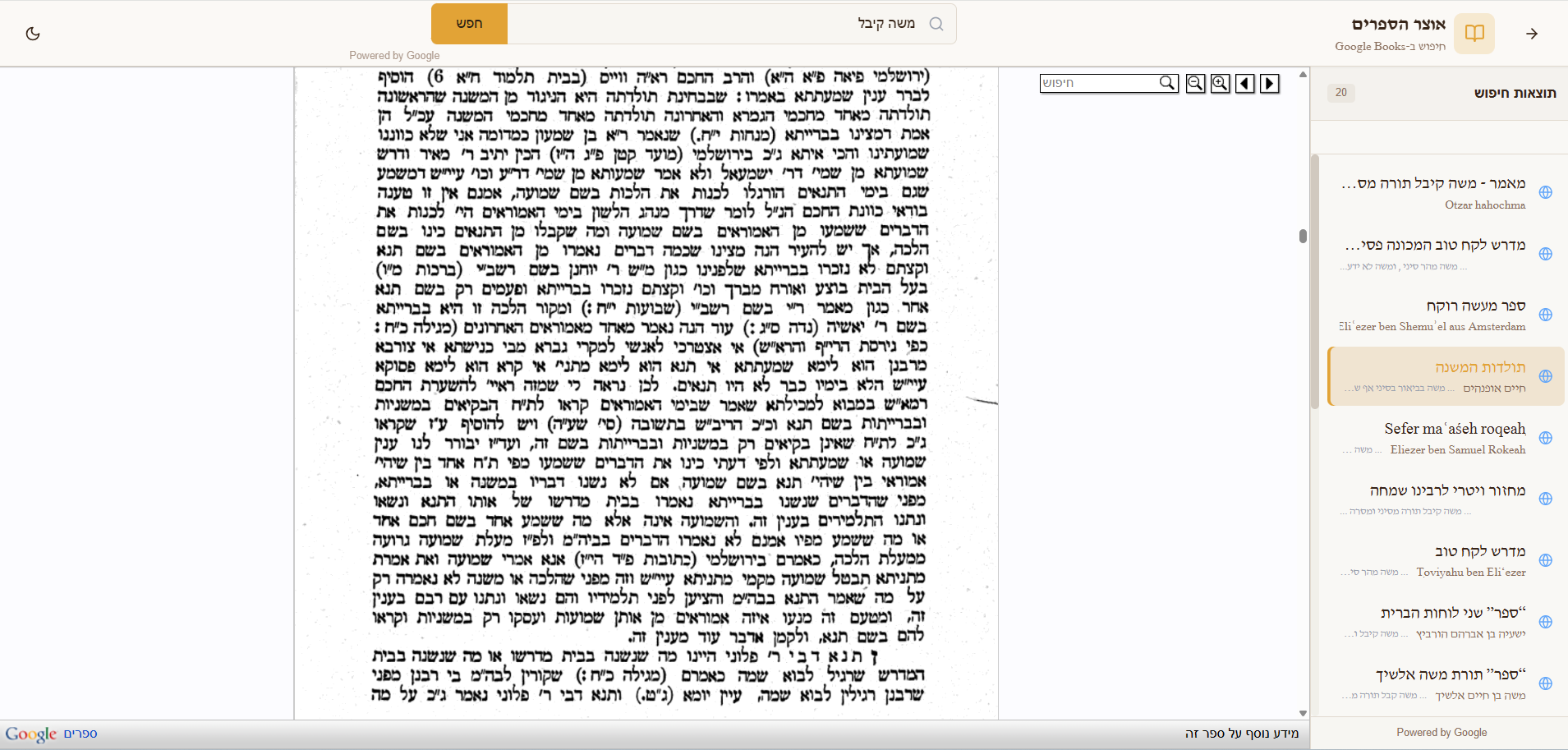
Task: Click globe icon beside Otzar hahochma result
Action: click(1545, 192)
